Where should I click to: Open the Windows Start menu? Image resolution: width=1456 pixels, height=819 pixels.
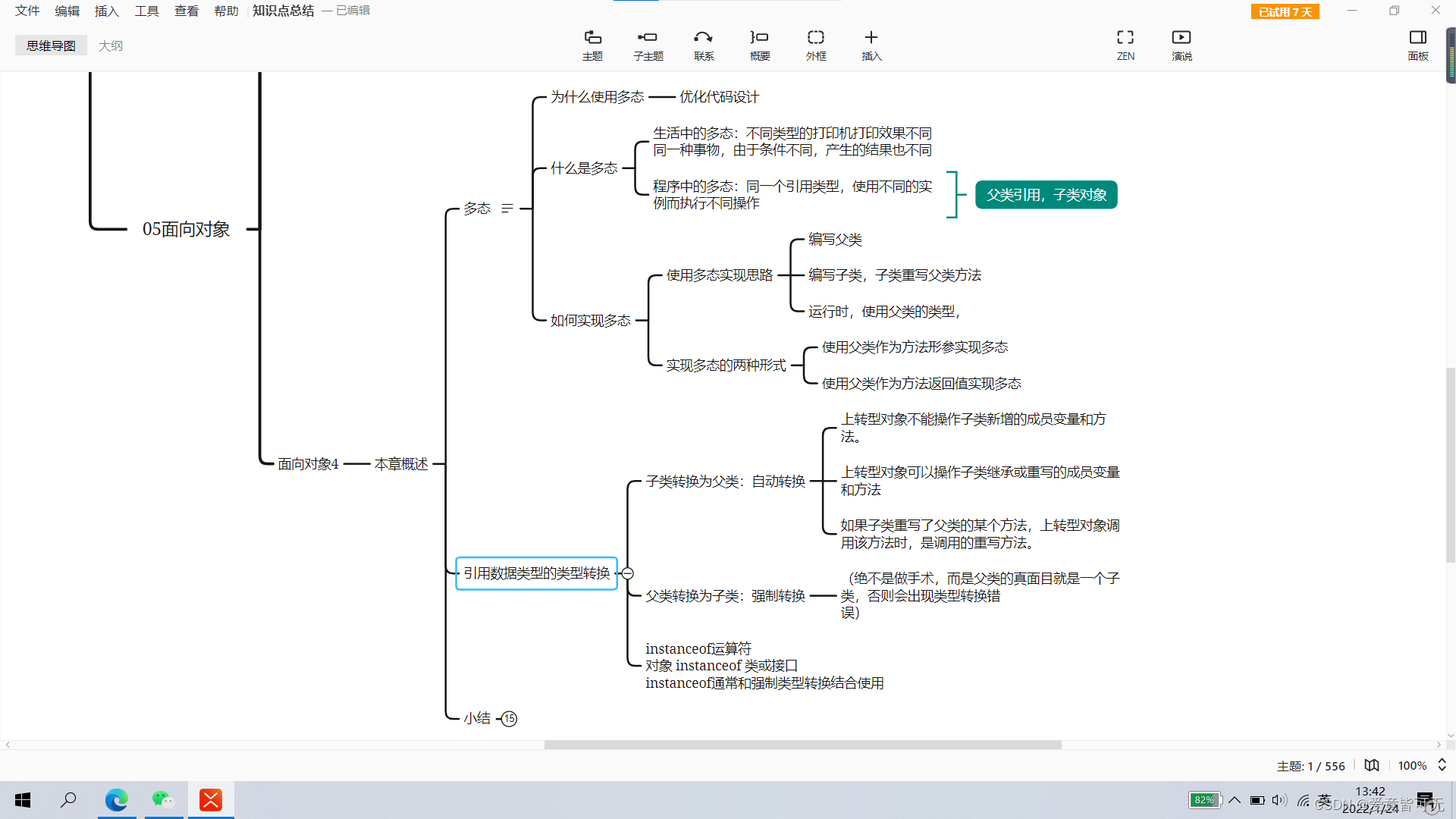[23, 800]
